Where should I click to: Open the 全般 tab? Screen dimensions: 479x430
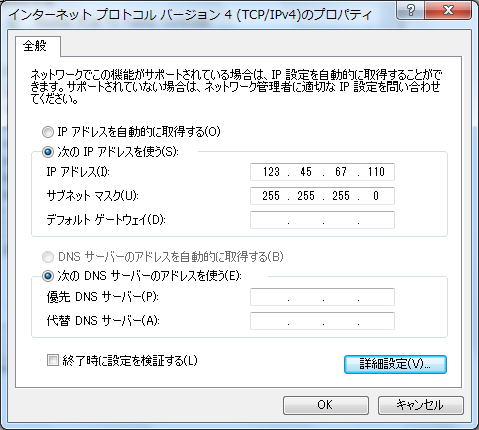coord(35,46)
